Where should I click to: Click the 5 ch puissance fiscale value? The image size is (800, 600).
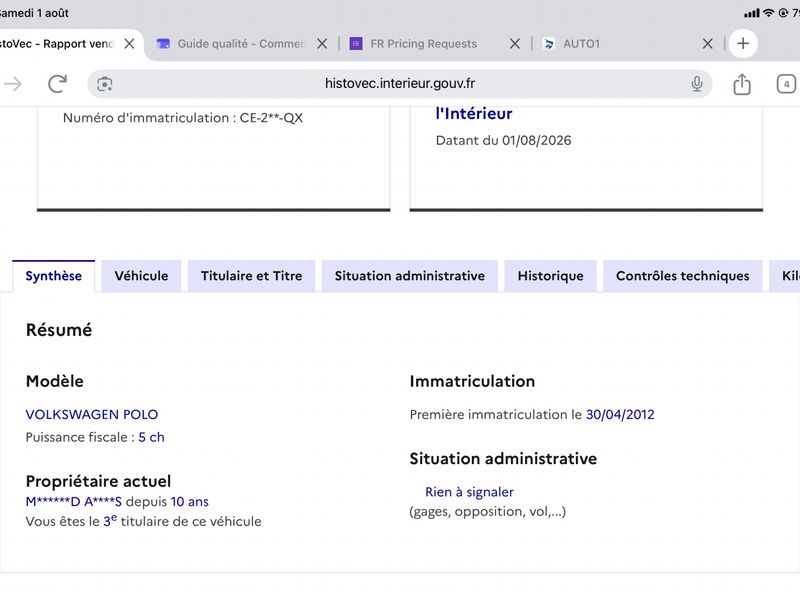(x=152, y=437)
